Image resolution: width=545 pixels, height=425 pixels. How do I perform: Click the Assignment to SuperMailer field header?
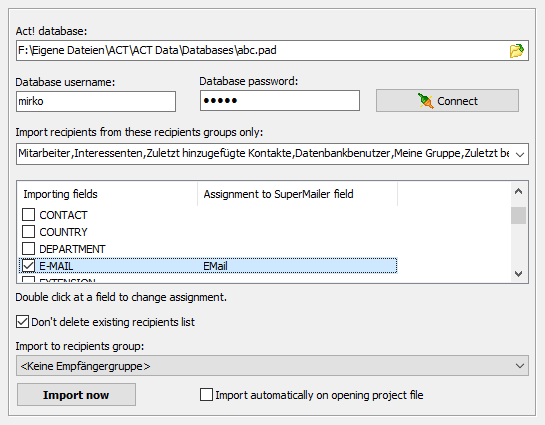[x=298, y=194]
